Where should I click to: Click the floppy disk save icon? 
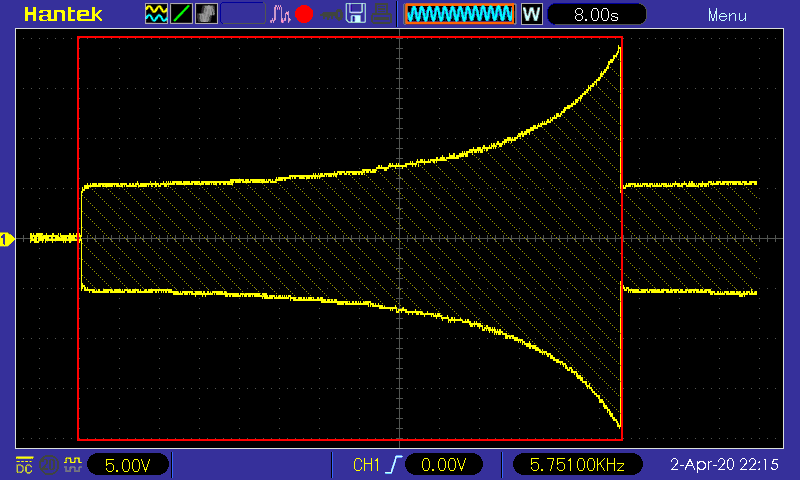(x=356, y=13)
